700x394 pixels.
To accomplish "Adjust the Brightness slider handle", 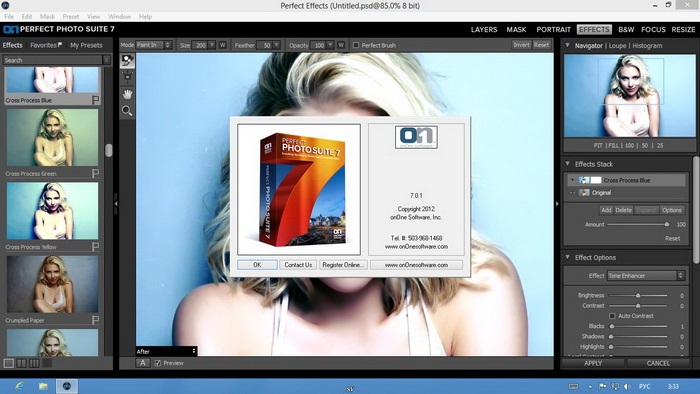I will (x=638, y=295).
